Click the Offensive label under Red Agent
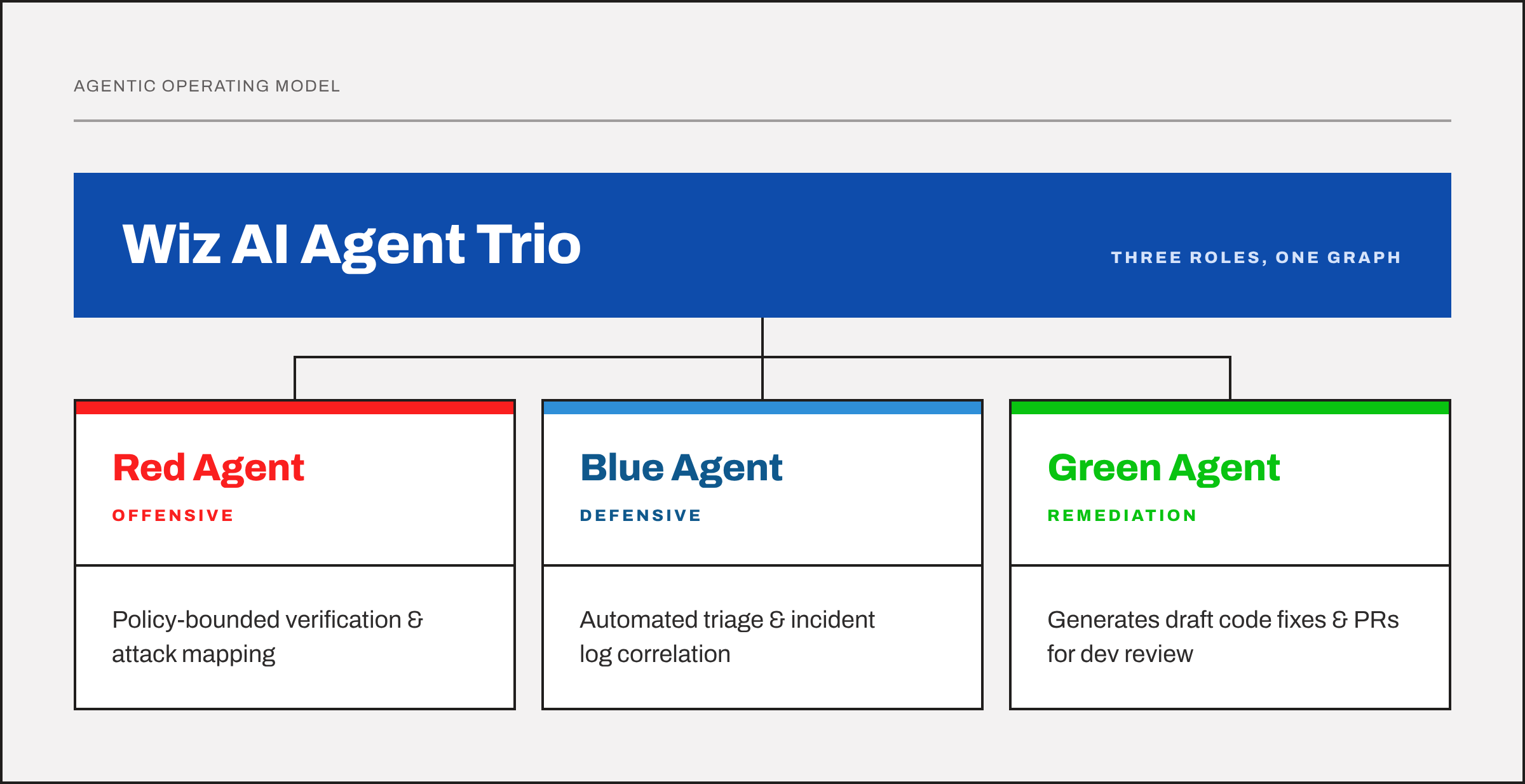This screenshot has width=1525, height=784. click(173, 515)
